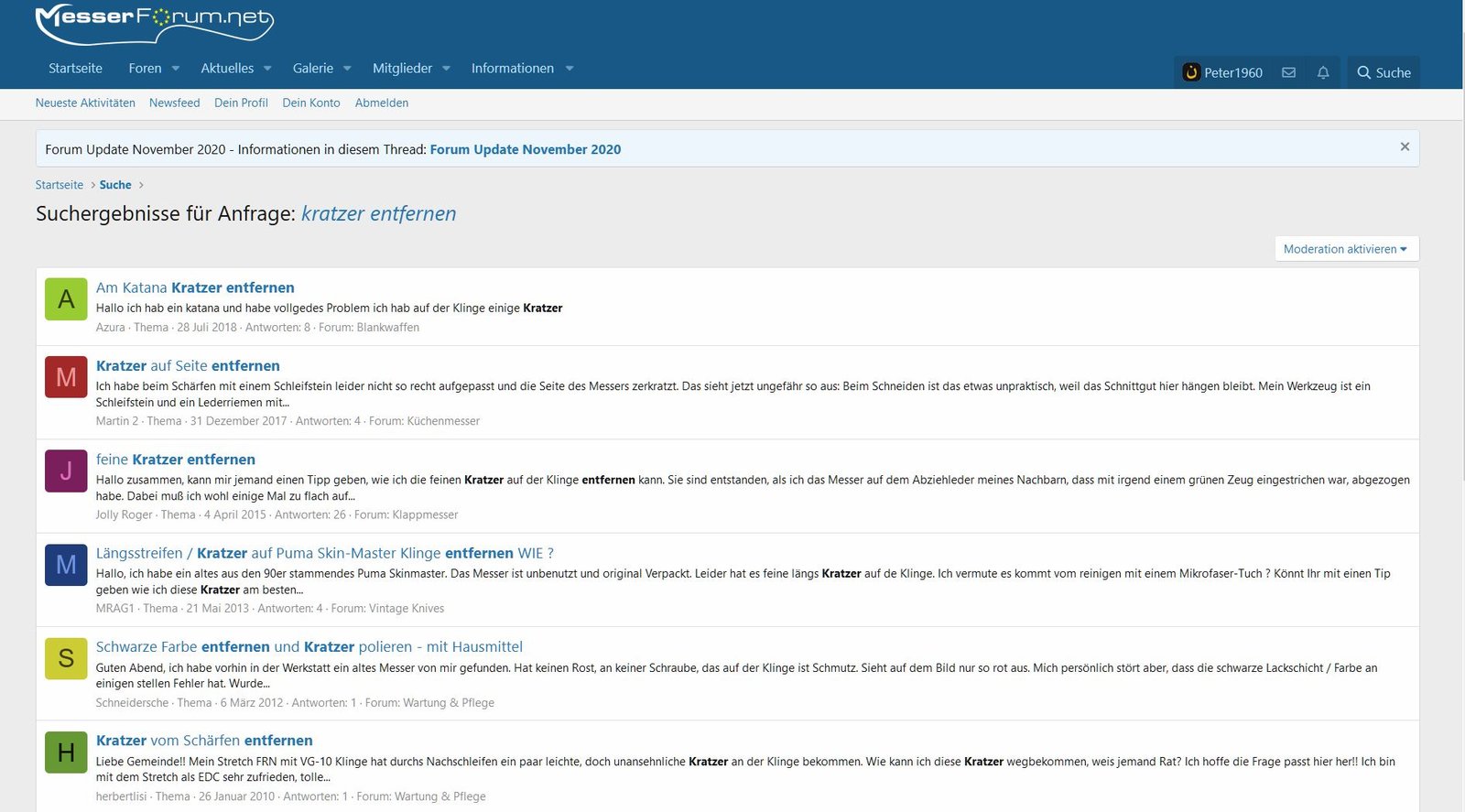Open the Suche search button
The image size is (1465, 812).
1384,72
